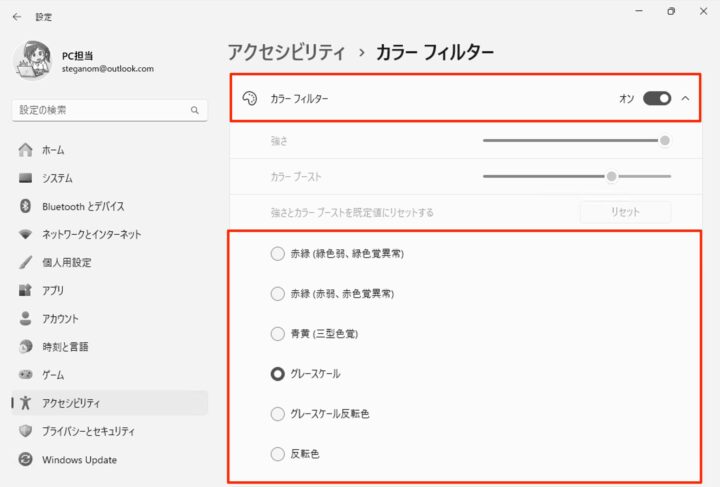Turn off the カラー フィルター toggle switch
The height and width of the screenshot is (487, 720).
(657, 98)
